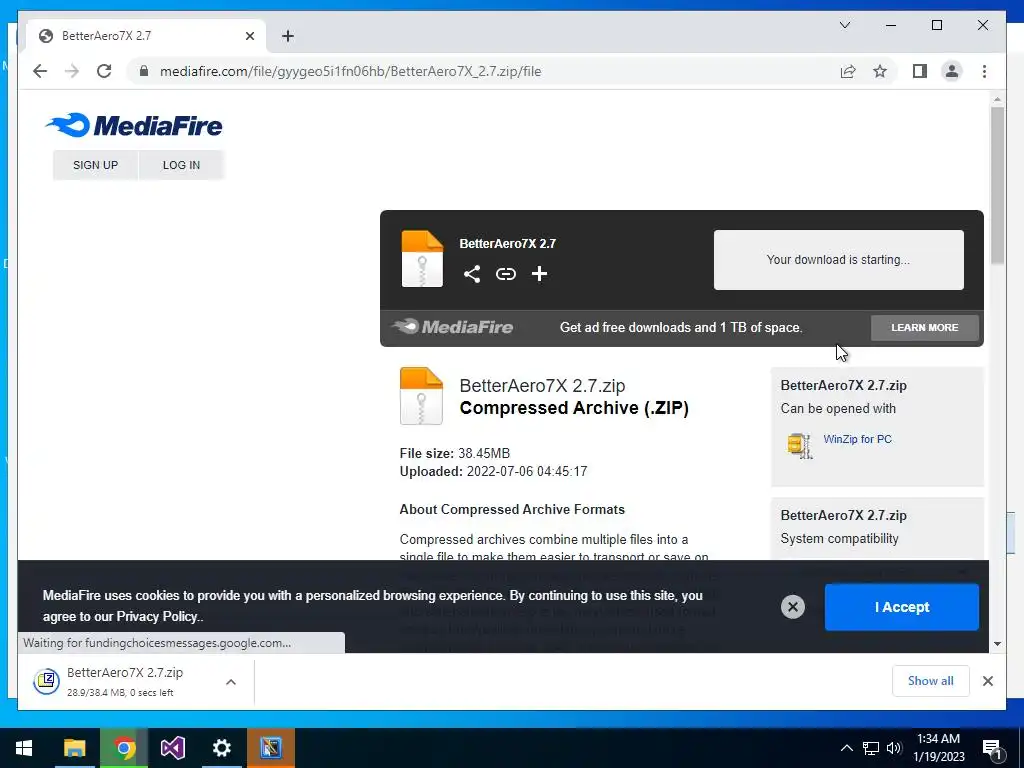Screen dimensions: 1024x768
Task: Close the BetterAero7X 2.7 tab
Action: click(249, 36)
